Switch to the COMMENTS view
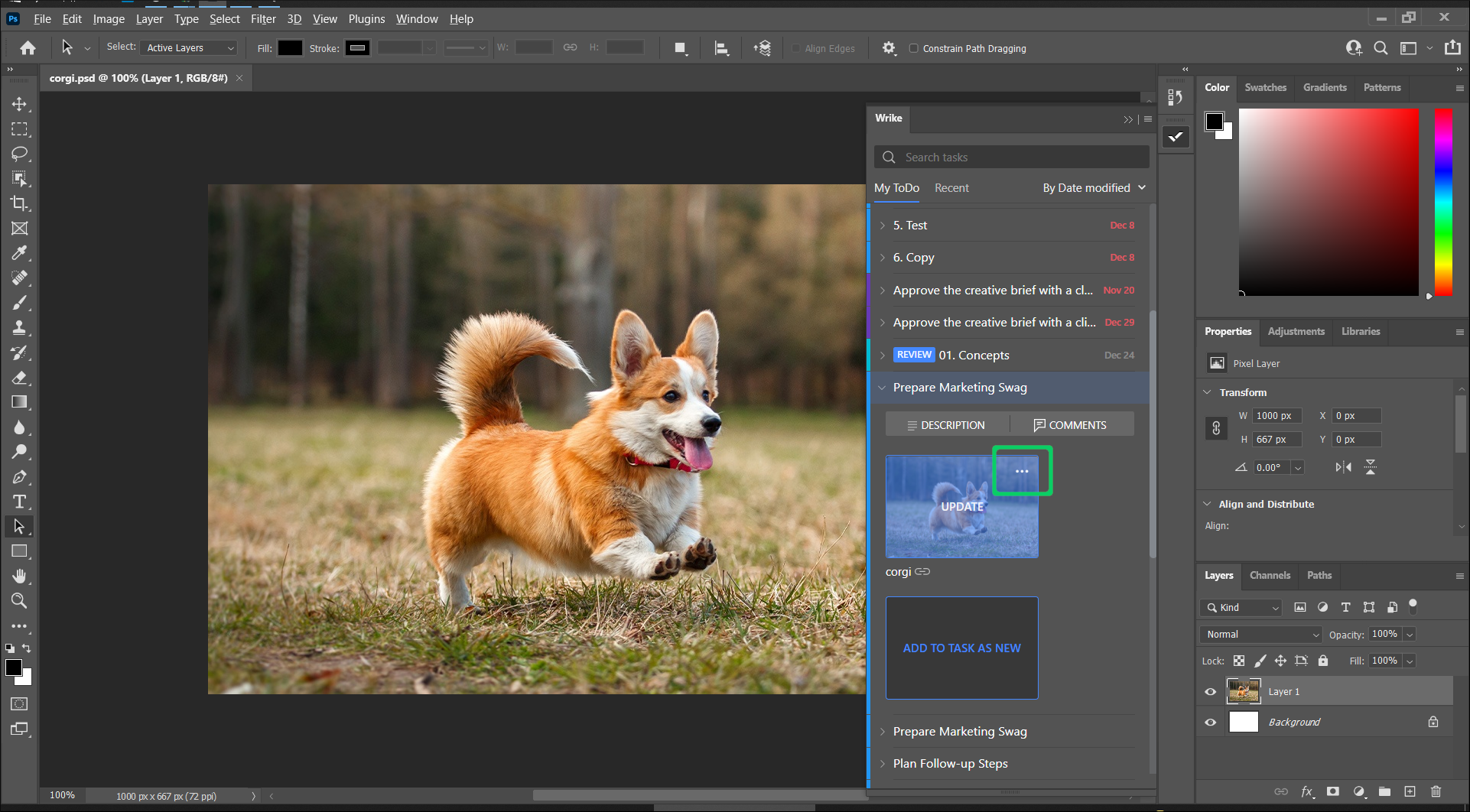This screenshot has width=1470, height=812. tap(1071, 424)
